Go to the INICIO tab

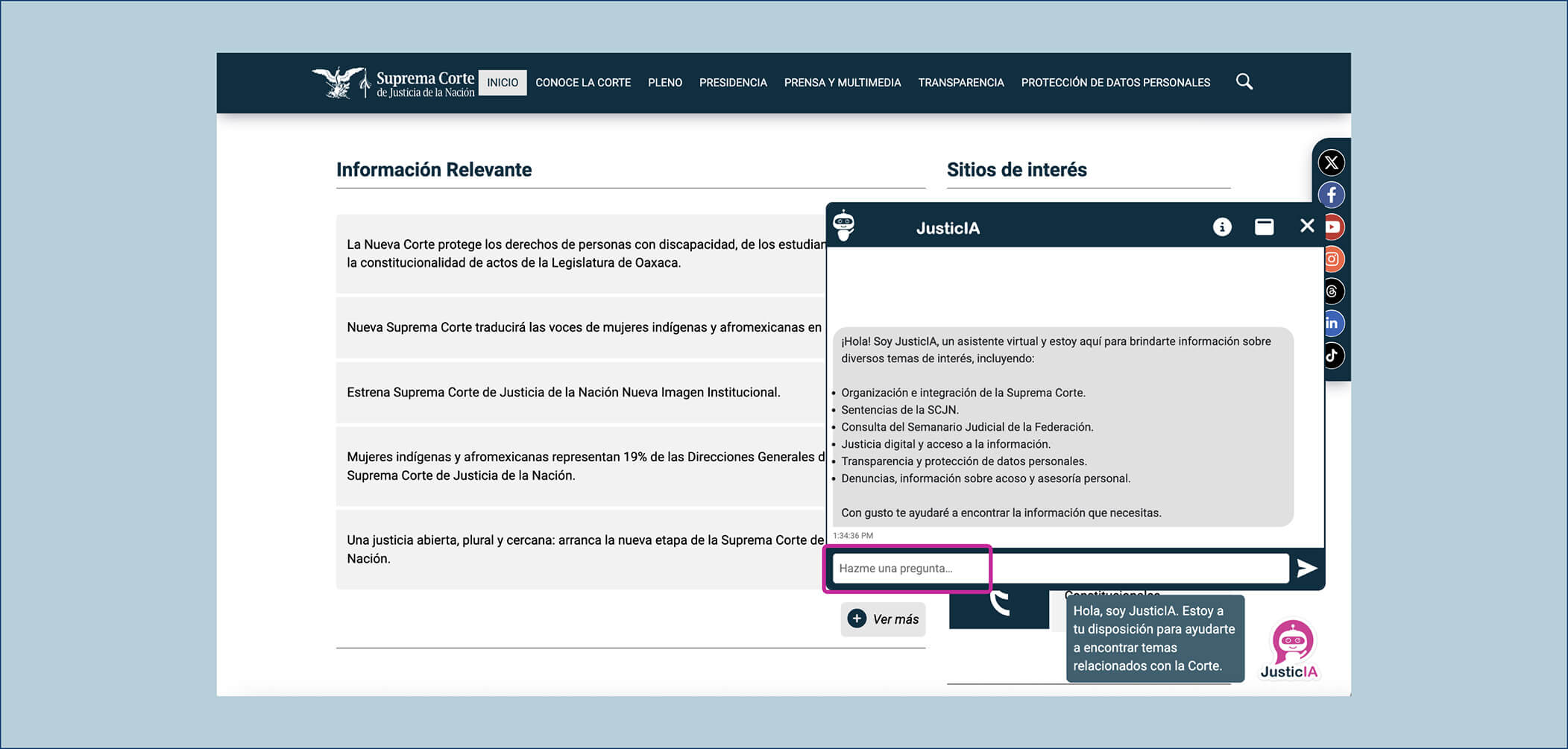tap(503, 83)
